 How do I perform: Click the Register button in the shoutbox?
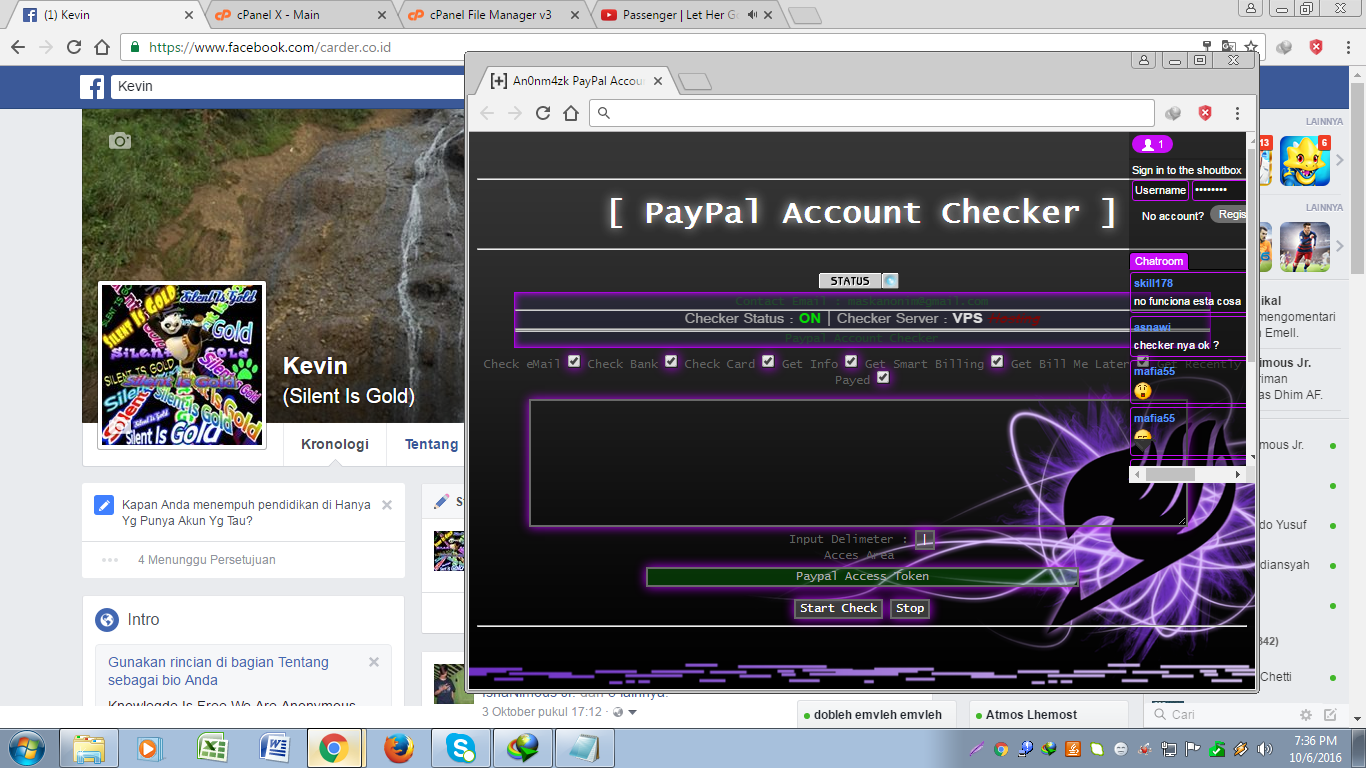click(1230, 214)
